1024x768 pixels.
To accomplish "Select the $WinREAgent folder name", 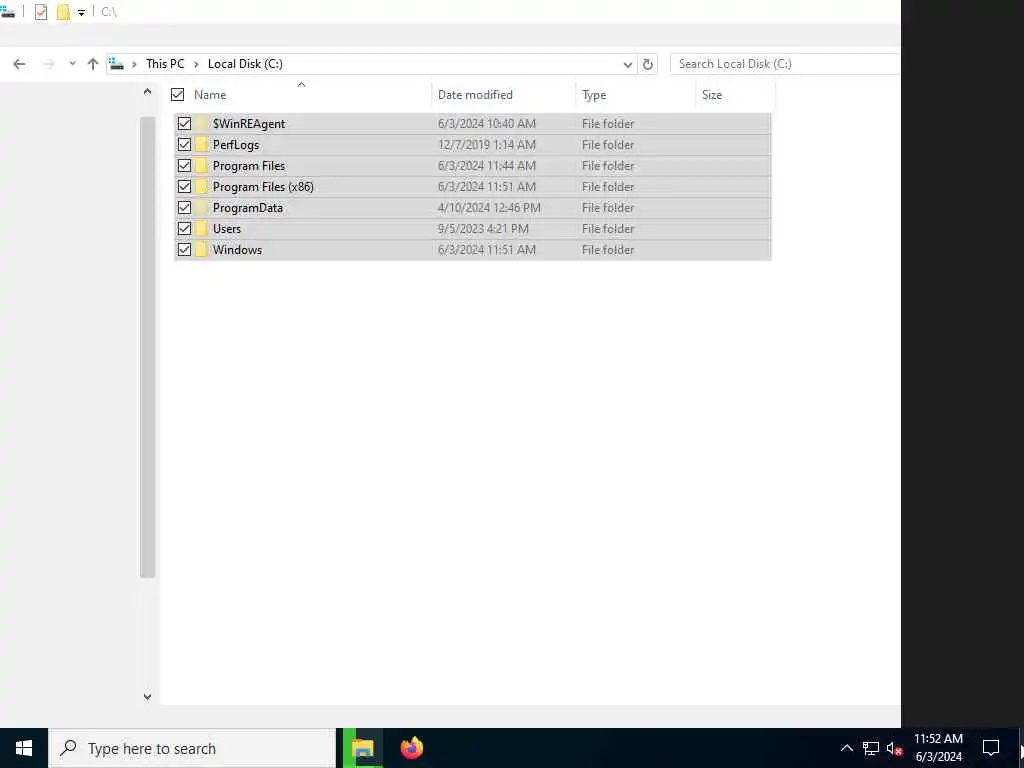I will 249,123.
